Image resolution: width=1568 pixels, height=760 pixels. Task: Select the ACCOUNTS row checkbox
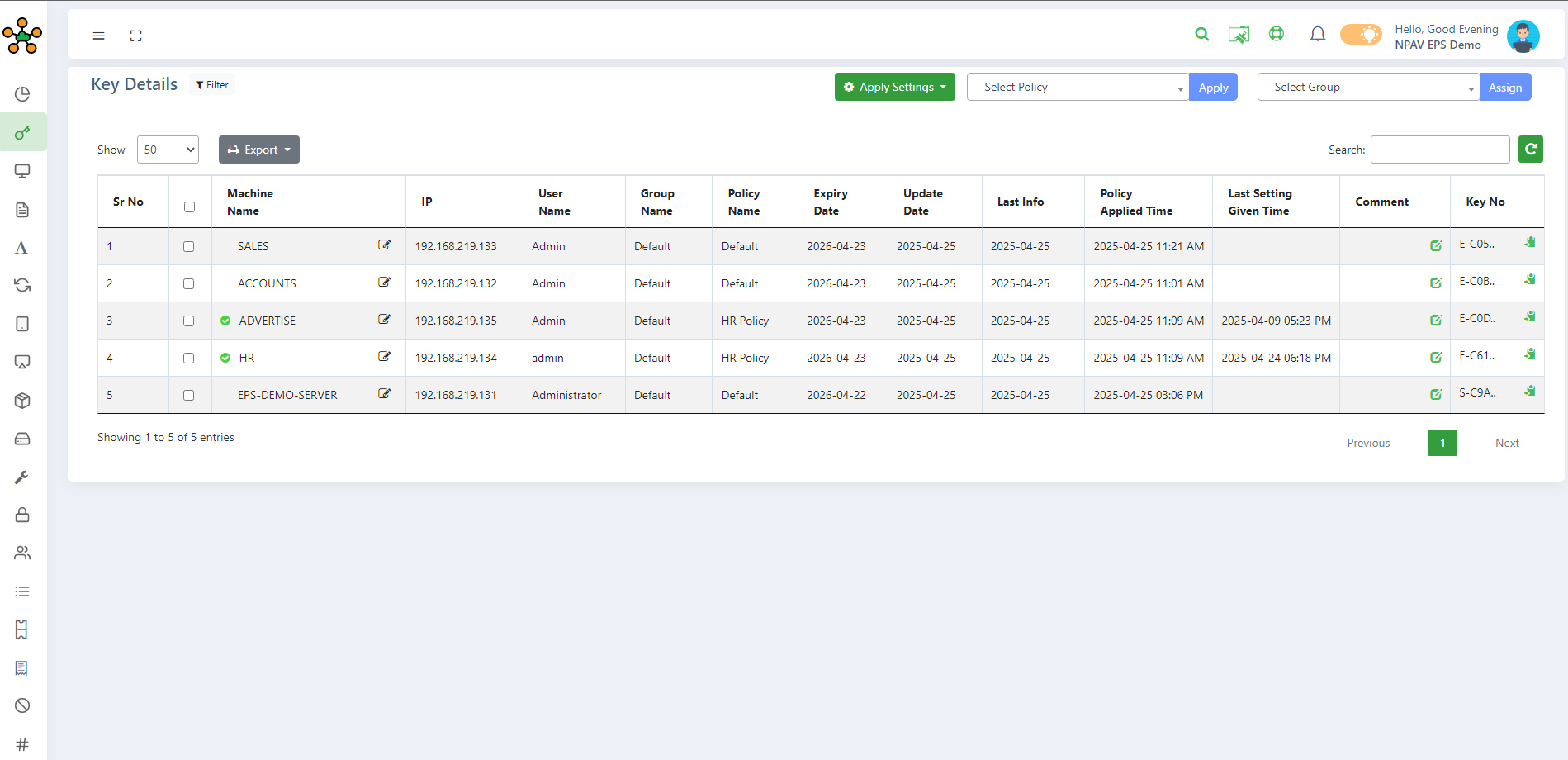tap(188, 283)
